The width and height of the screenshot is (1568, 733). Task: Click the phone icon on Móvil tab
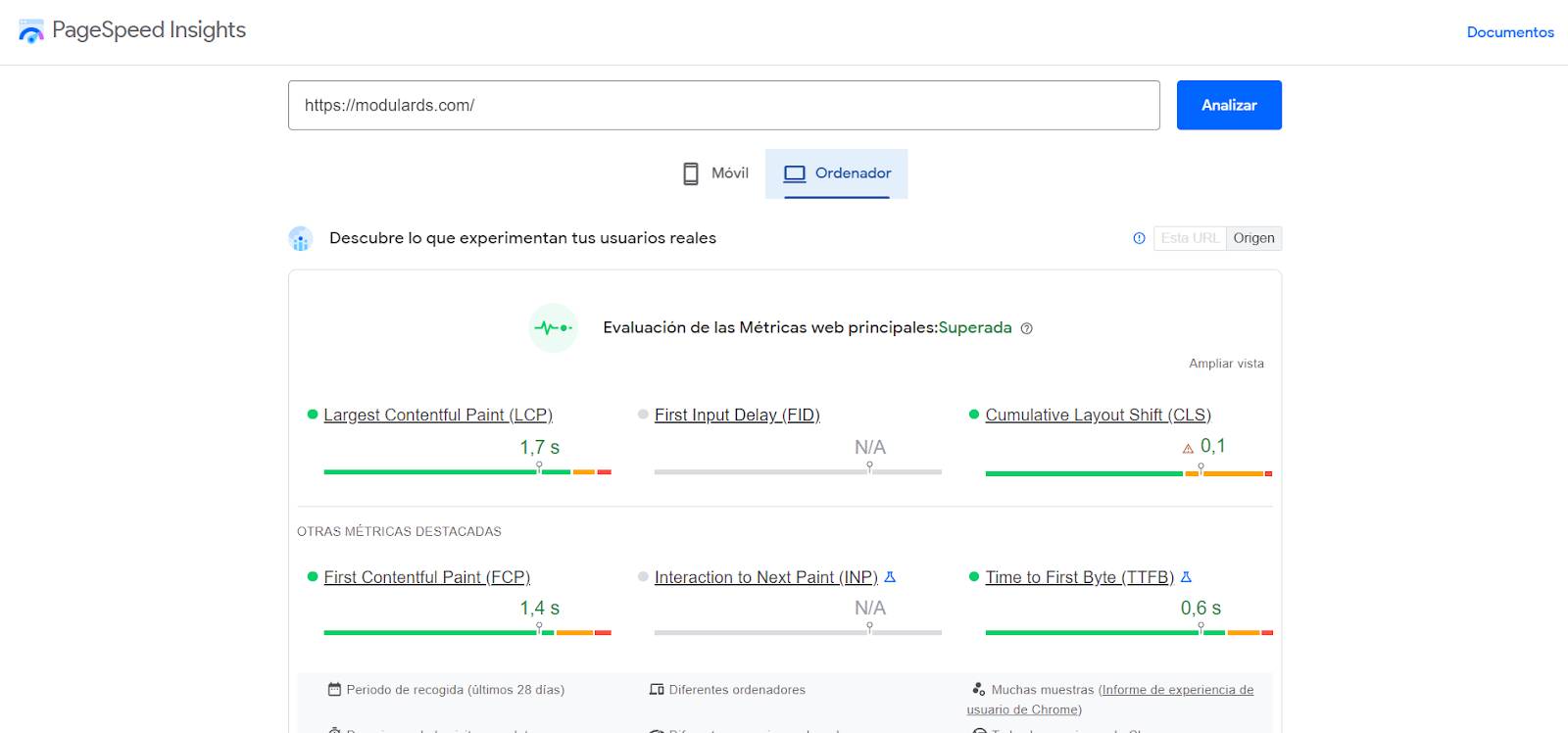coord(691,173)
